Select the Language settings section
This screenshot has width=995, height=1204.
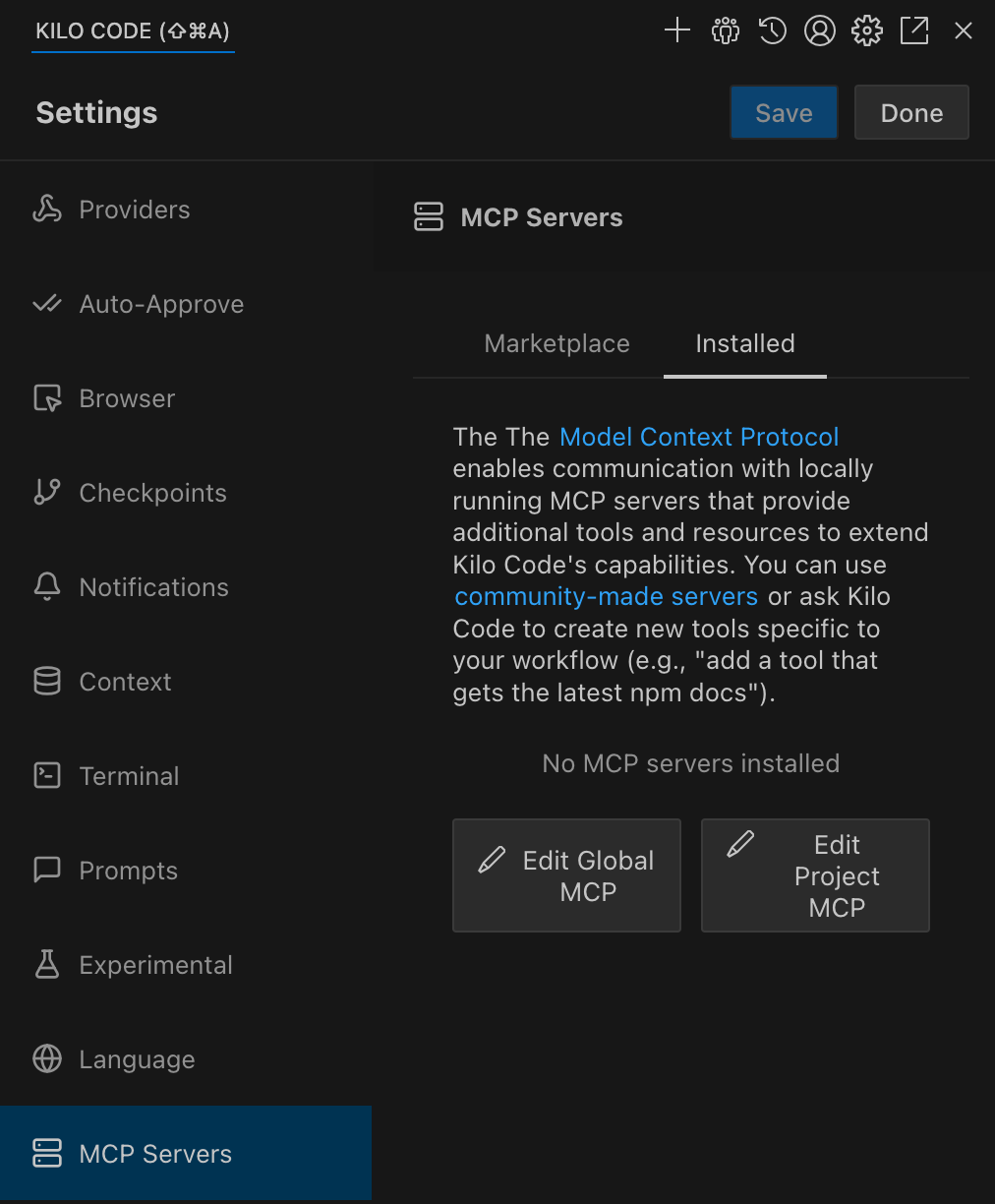[x=137, y=1059]
